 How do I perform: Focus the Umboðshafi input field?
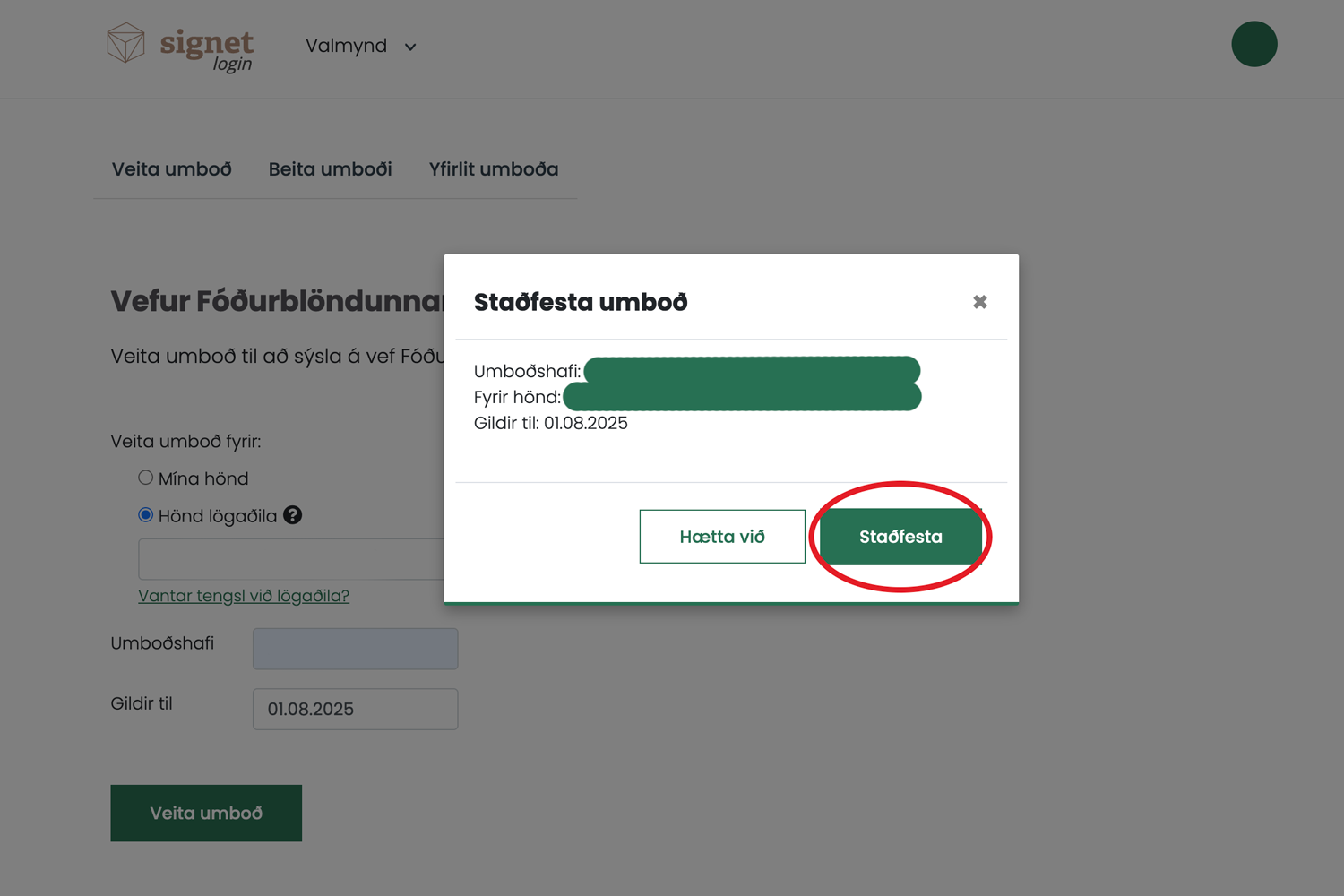coord(356,649)
